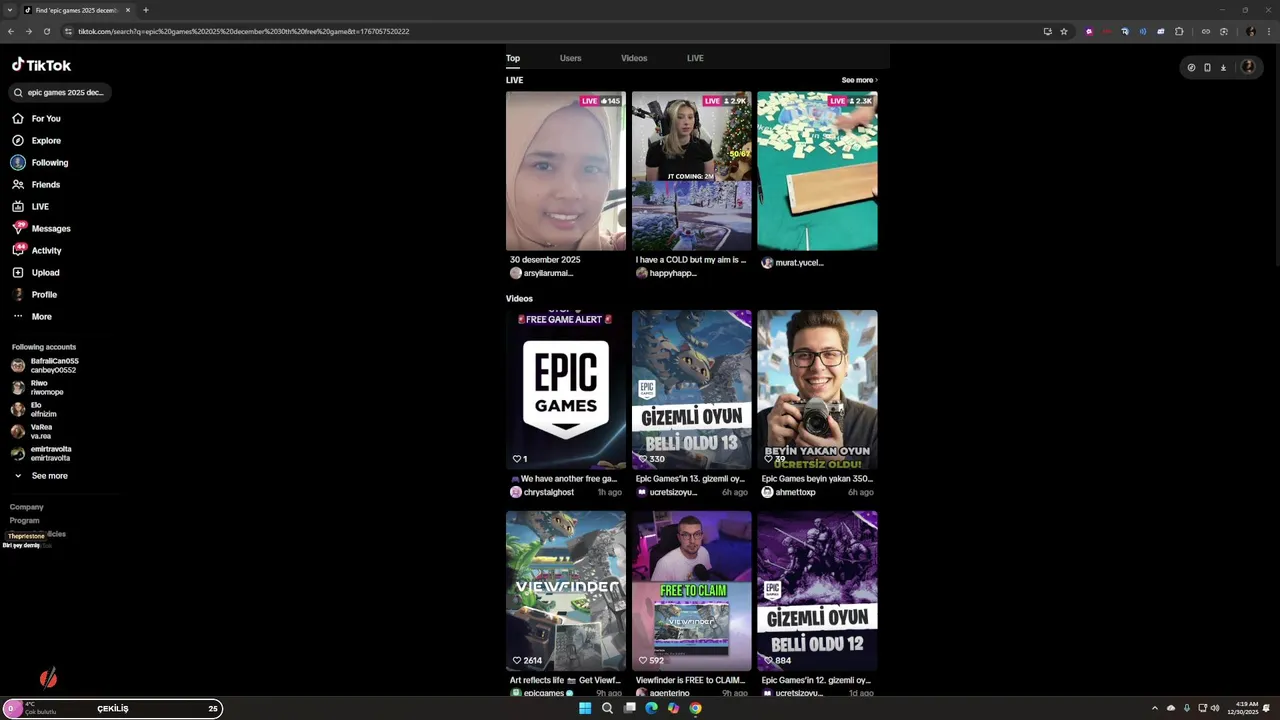This screenshot has width=1280, height=720.
Task: Open the Explore page
Action: tap(36, 140)
